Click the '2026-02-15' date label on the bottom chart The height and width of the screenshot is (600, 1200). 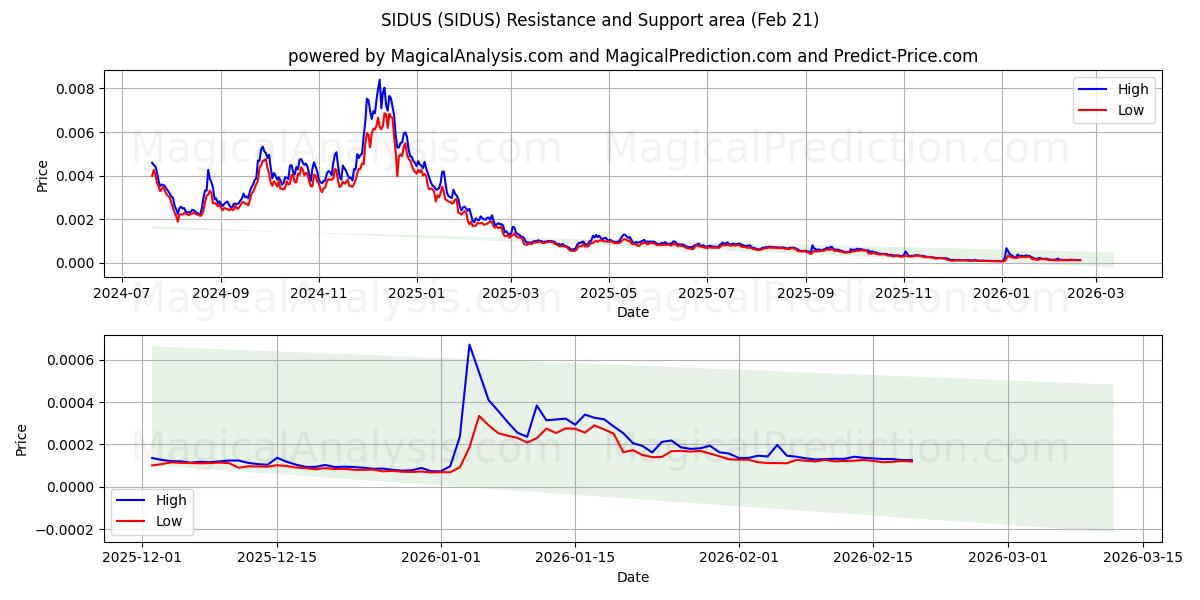click(x=874, y=558)
